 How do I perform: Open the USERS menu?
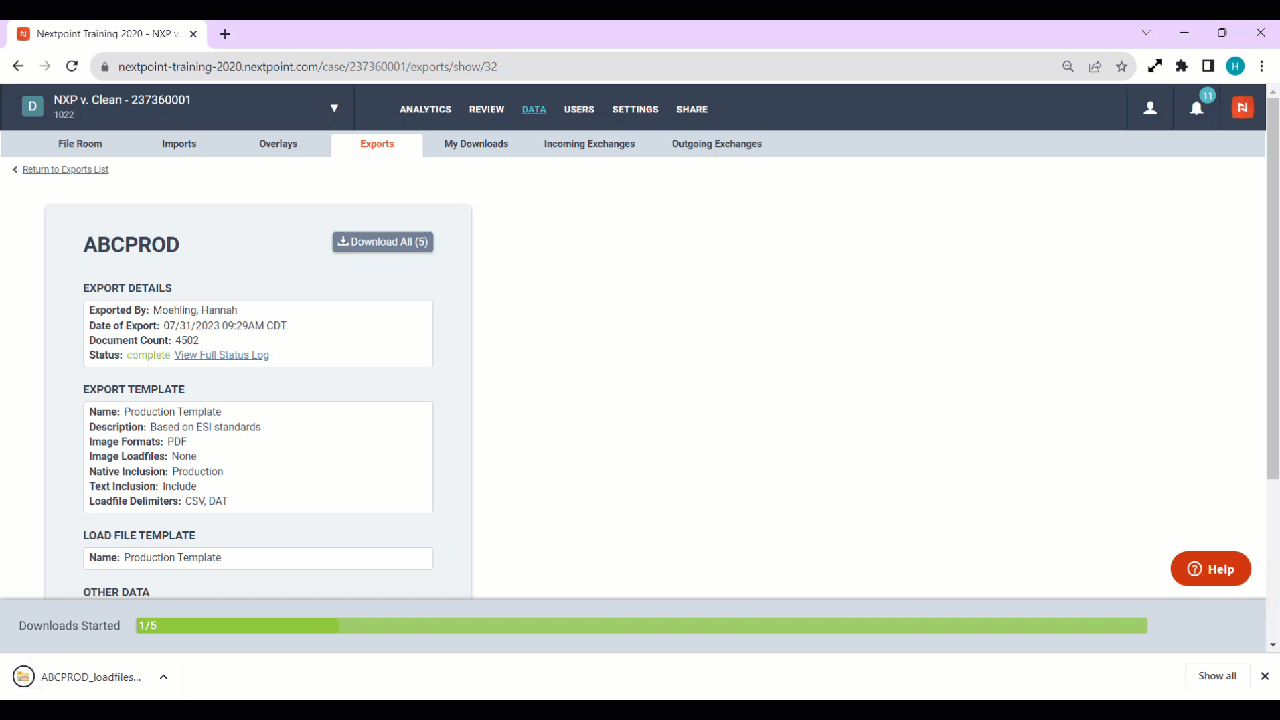[579, 109]
